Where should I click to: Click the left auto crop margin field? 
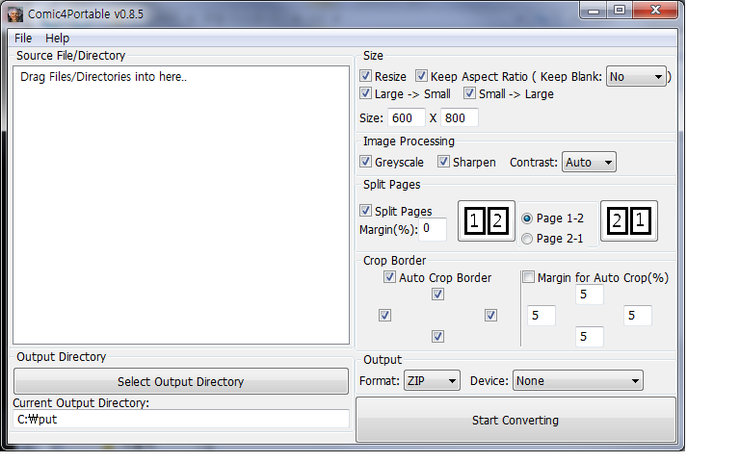tap(541, 316)
